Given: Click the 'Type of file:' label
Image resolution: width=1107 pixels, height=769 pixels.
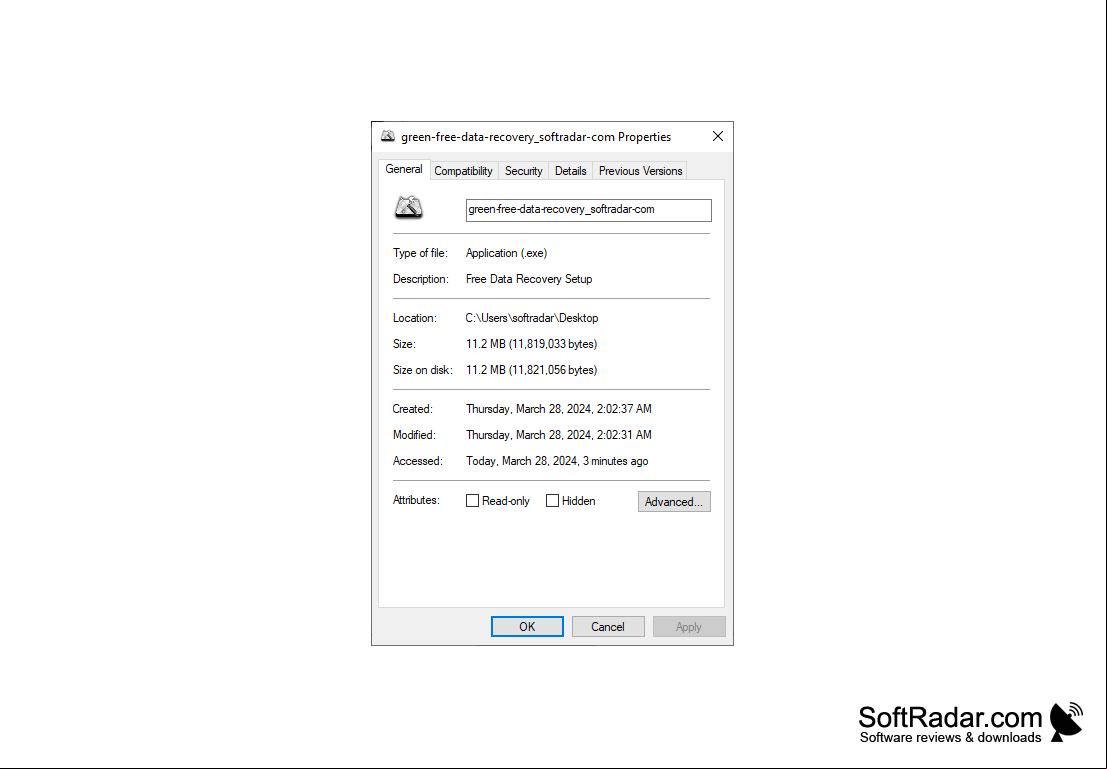Looking at the screenshot, I should pos(420,253).
